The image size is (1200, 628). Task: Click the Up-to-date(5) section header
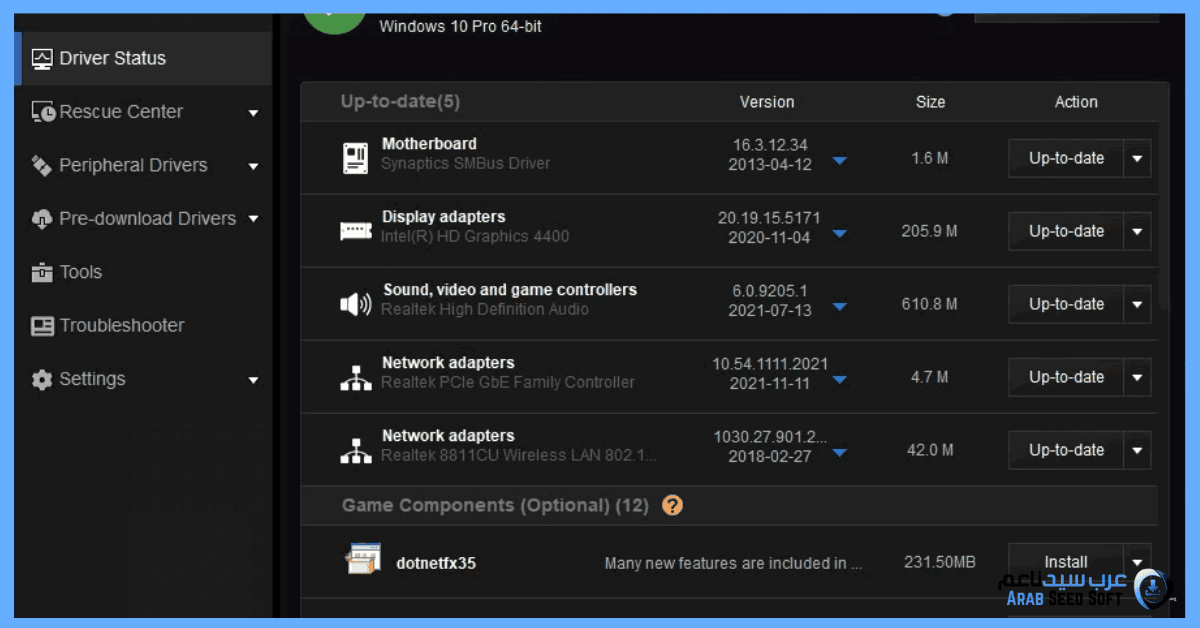[400, 102]
